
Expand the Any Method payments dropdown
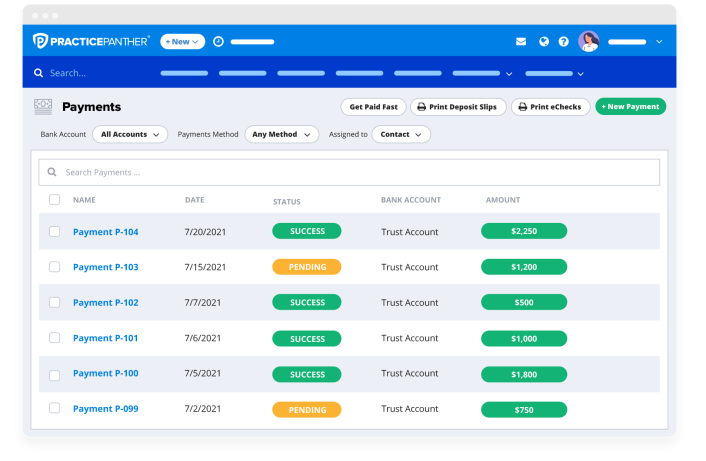coord(281,134)
